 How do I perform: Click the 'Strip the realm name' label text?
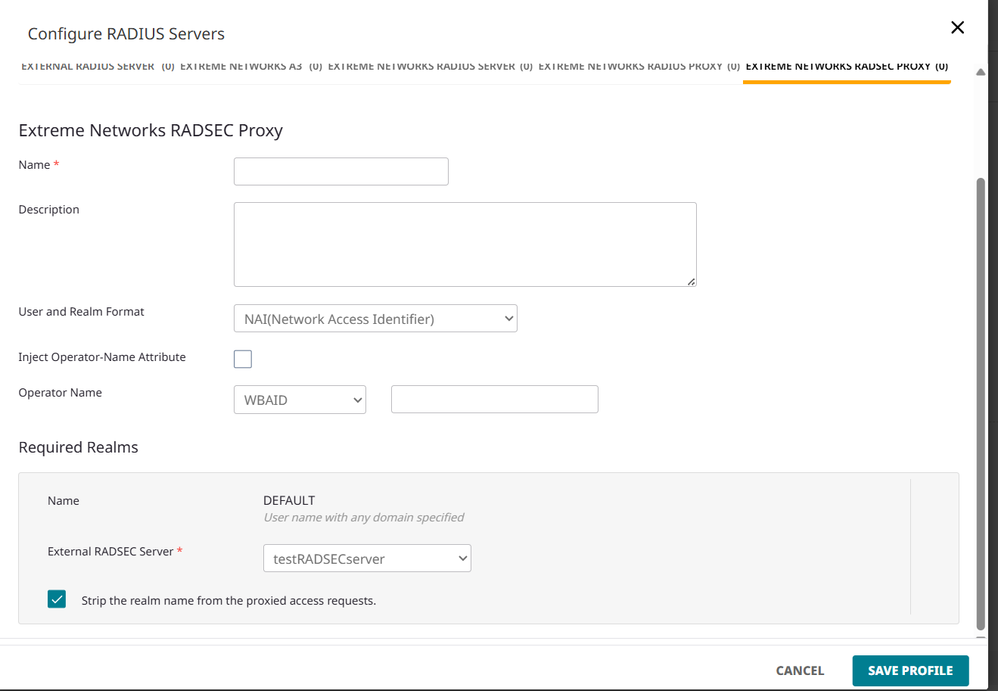pos(228,601)
